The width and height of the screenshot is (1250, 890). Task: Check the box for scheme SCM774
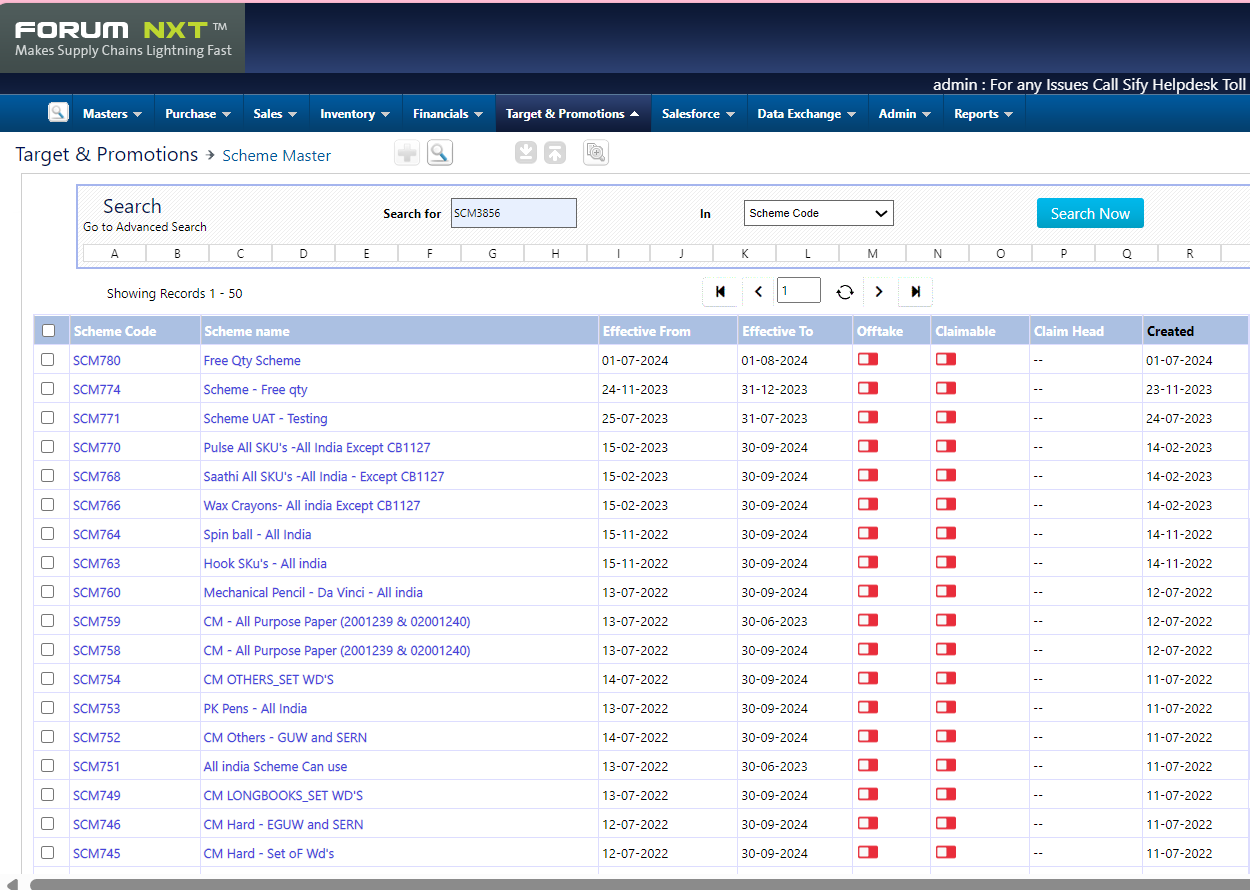coord(48,389)
